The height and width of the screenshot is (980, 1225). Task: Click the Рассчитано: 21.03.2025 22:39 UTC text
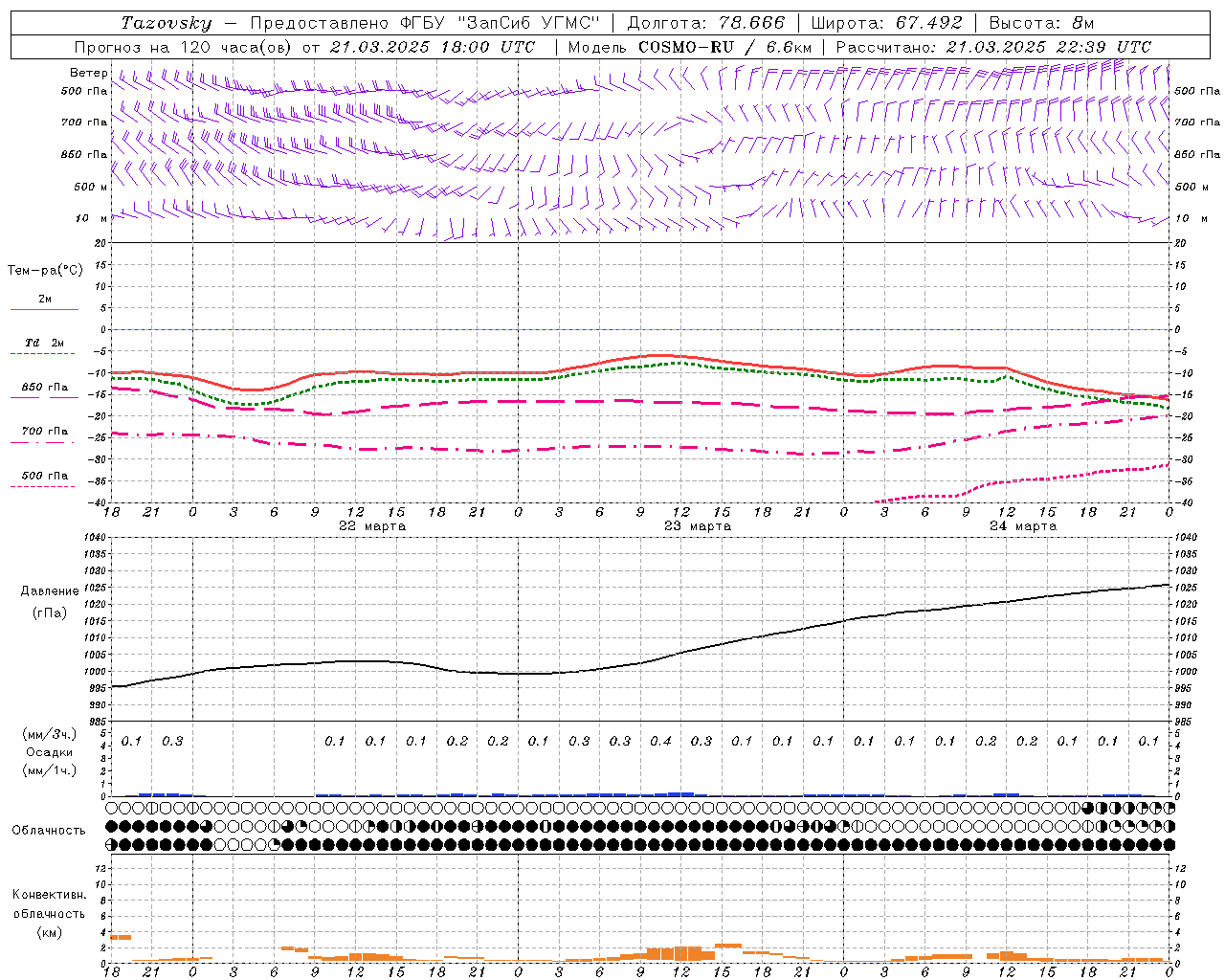pos(993,47)
